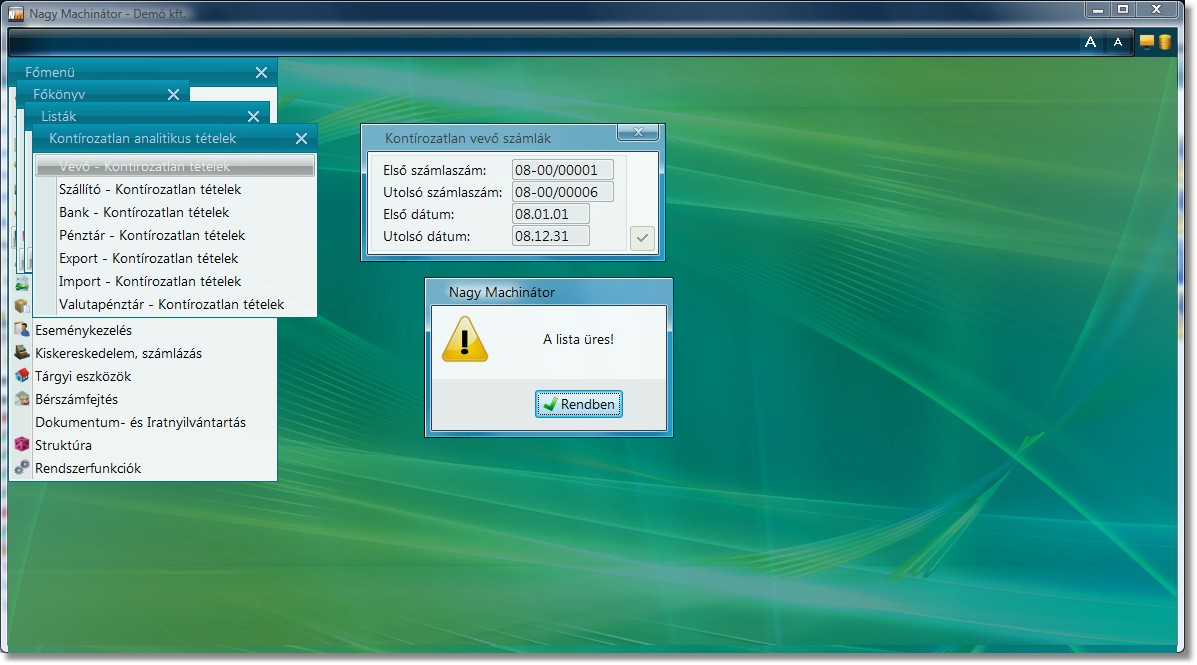
Task: Click the Utolsó számlaszám input field
Action: click(563, 192)
